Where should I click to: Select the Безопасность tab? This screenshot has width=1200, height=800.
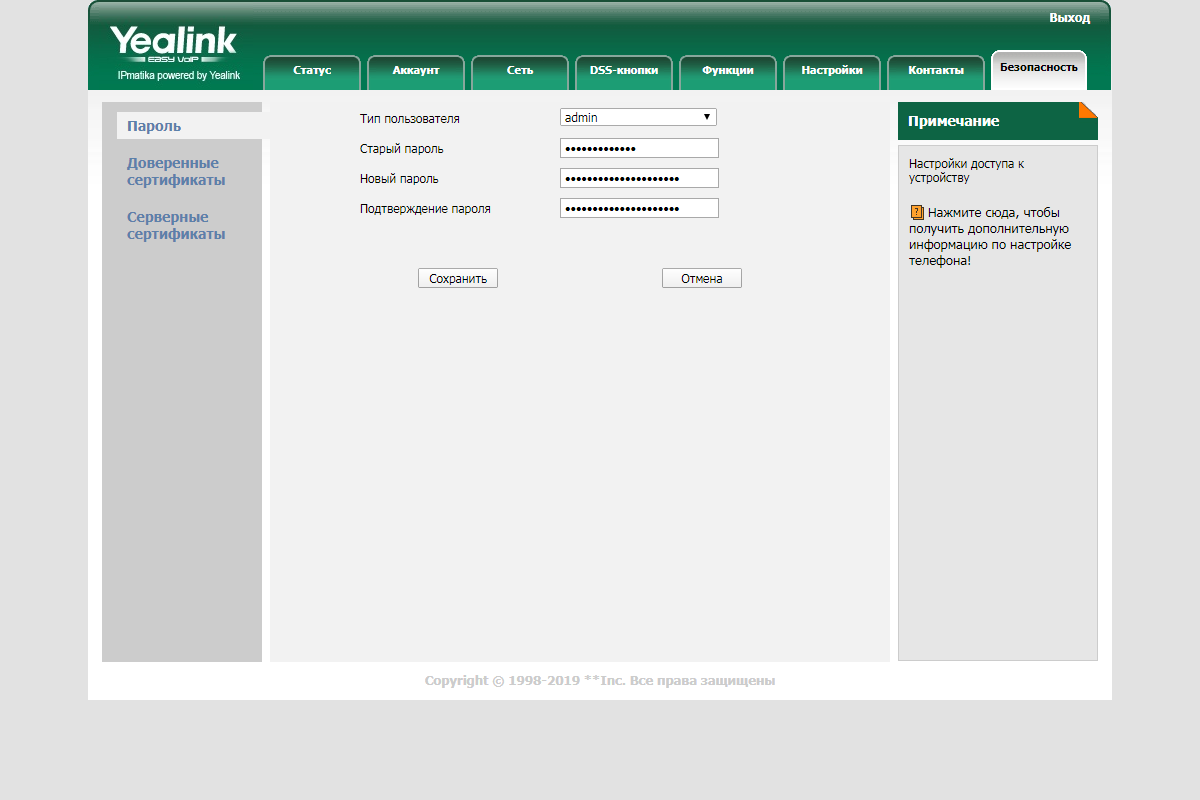tap(1038, 68)
